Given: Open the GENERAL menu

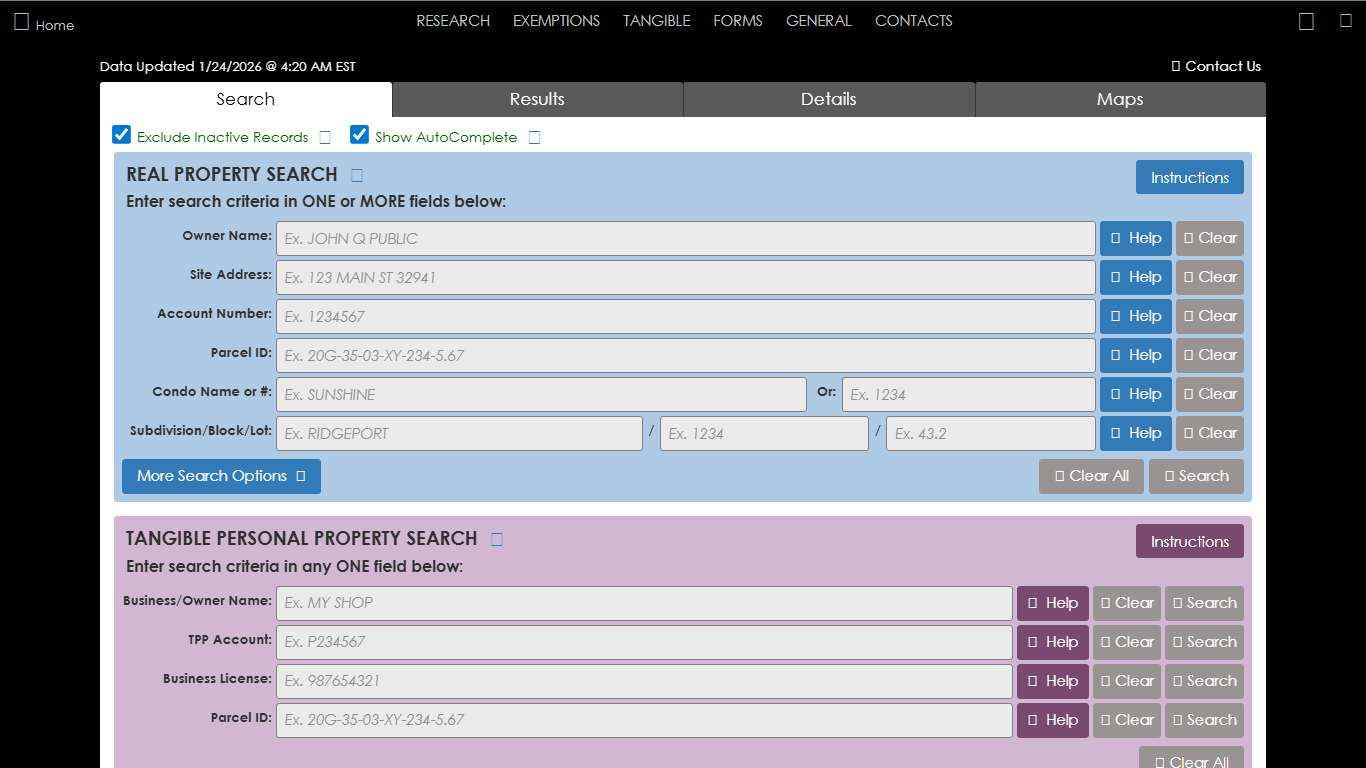Looking at the screenshot, I should click(818, 20).
